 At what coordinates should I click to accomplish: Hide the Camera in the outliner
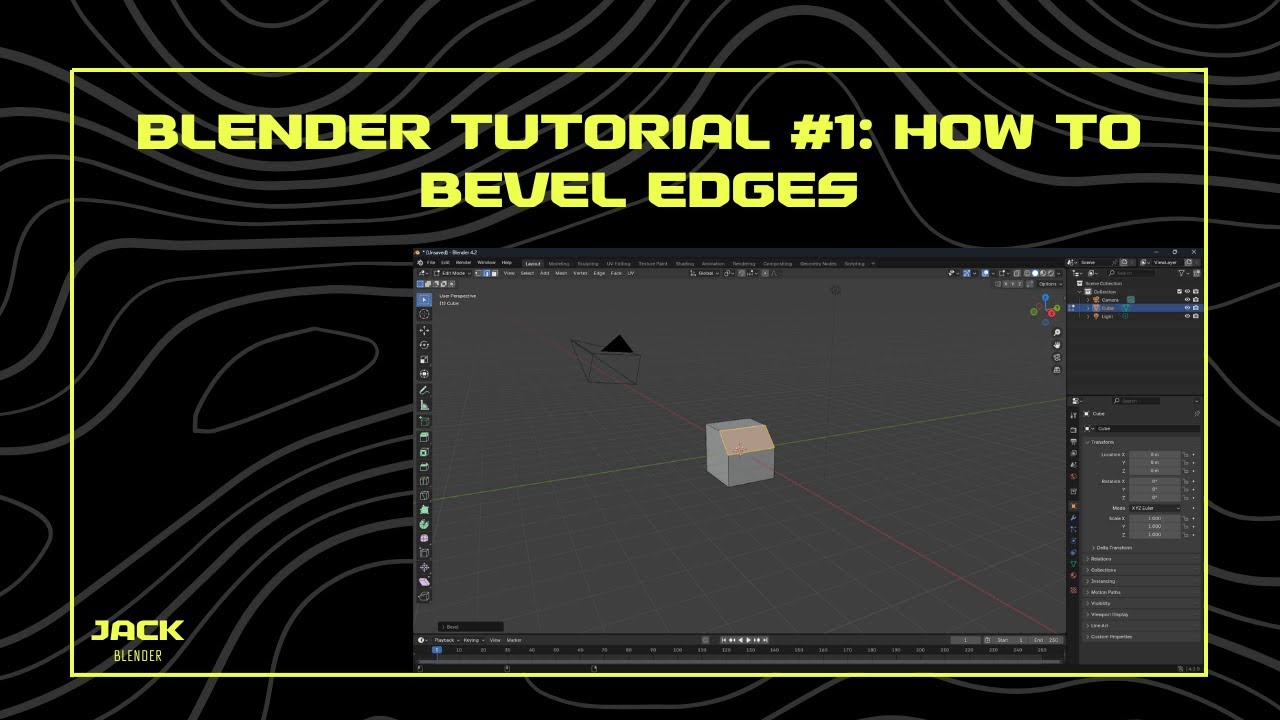1187,300
